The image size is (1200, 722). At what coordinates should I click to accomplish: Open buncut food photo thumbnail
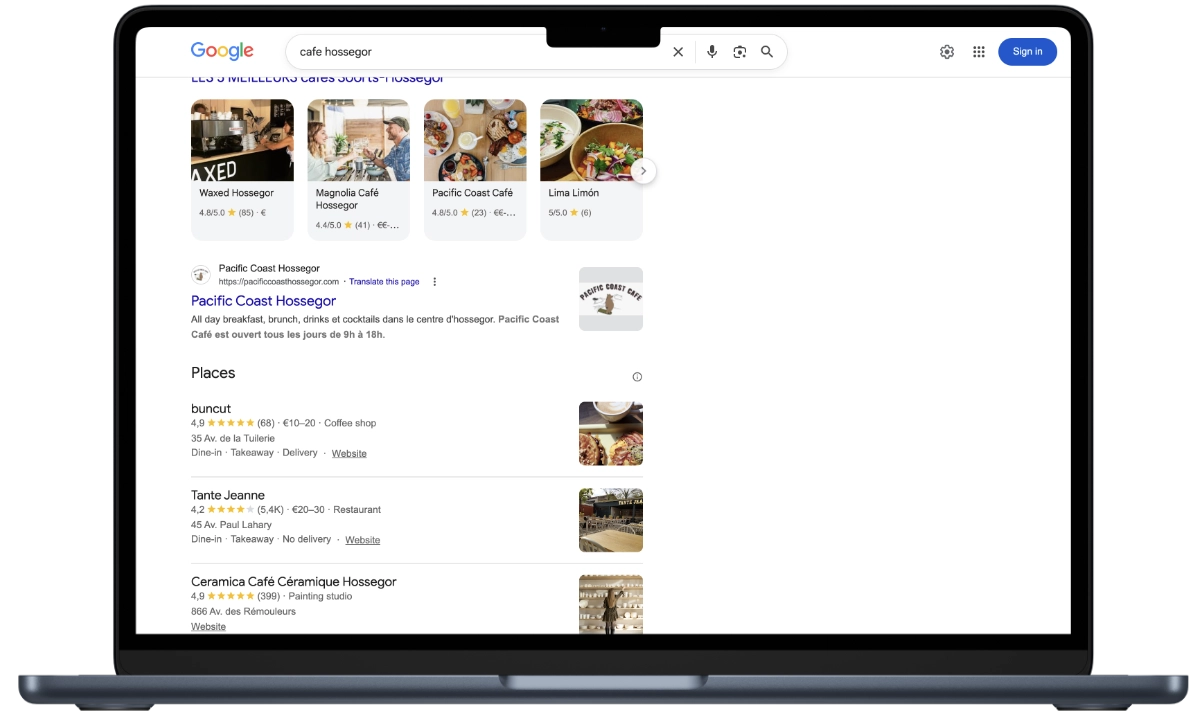611,434
